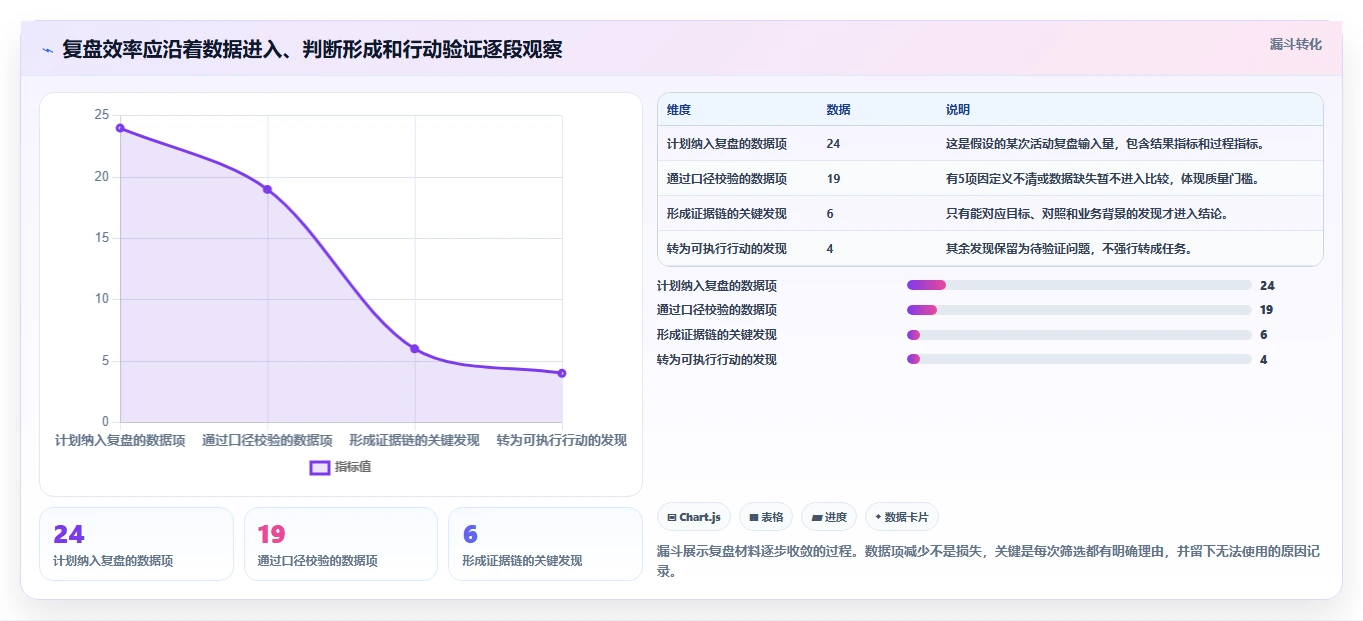
Task: Click table value 6 in 数据 column
Action: (831, 214)
